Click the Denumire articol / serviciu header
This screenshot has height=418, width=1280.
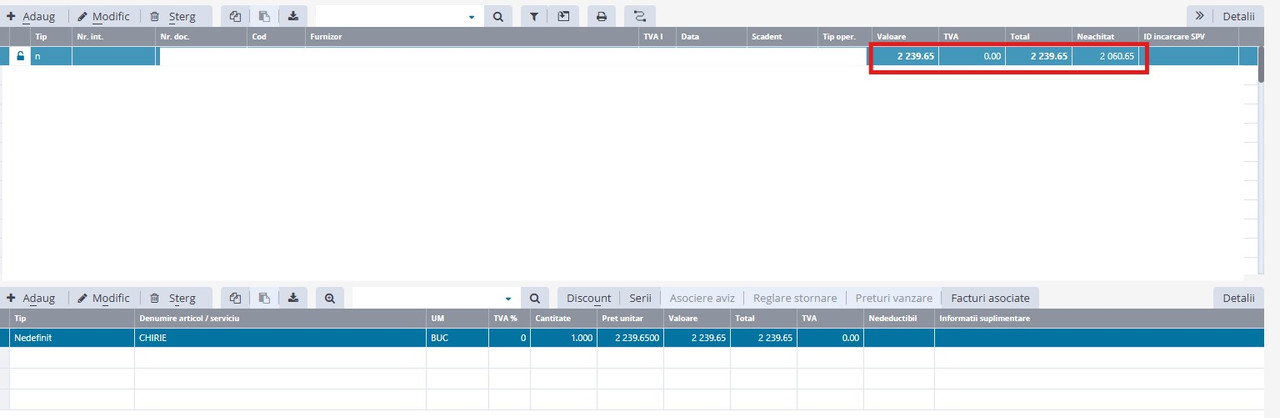[280, 318]
